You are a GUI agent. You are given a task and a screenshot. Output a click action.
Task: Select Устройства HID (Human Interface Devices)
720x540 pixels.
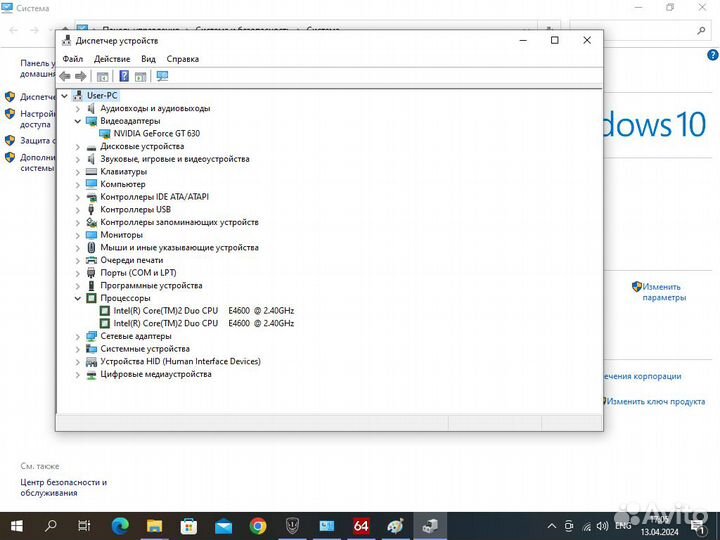coord(180,361)
